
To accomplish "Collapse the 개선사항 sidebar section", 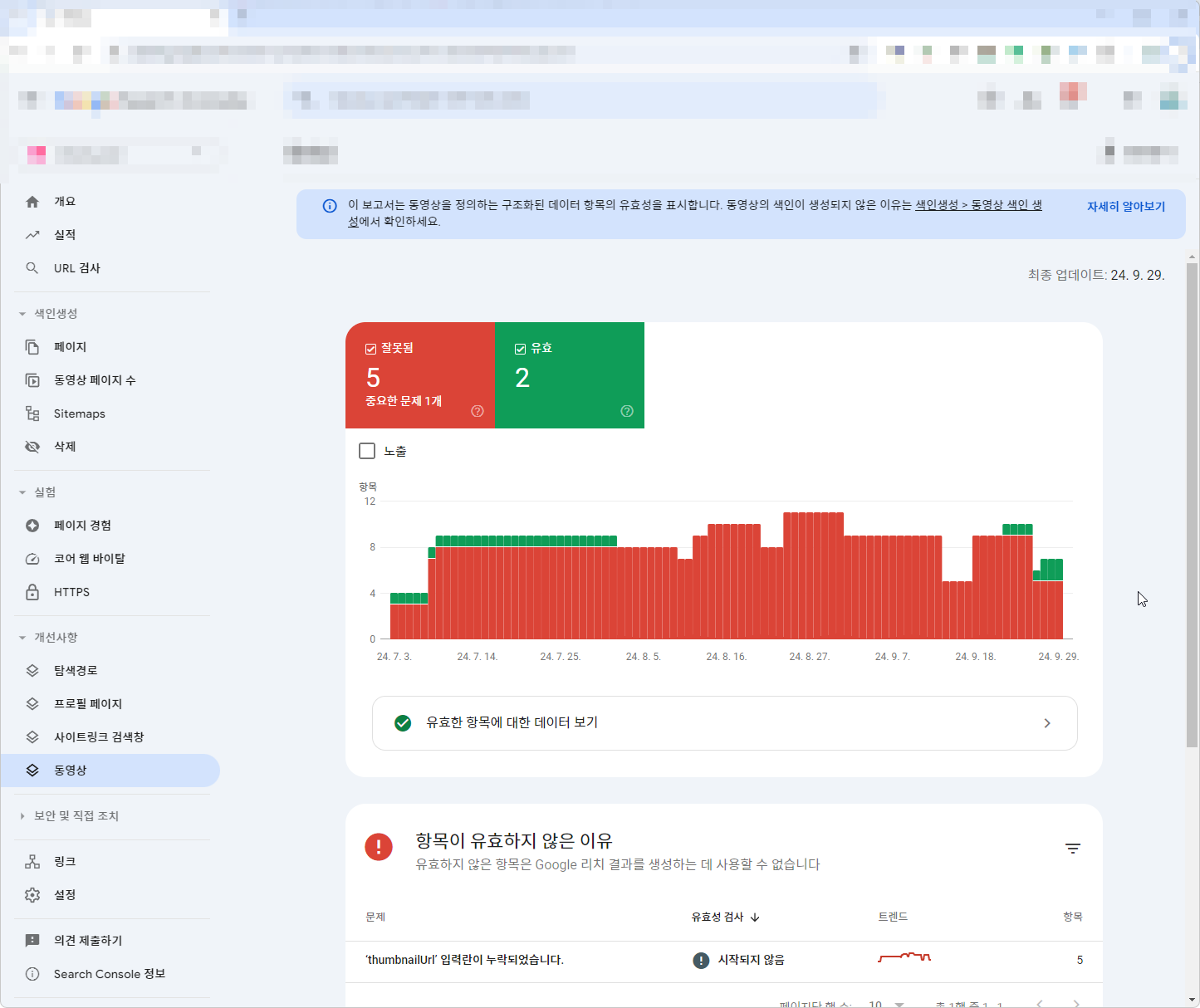I will [x=22, y=638].
